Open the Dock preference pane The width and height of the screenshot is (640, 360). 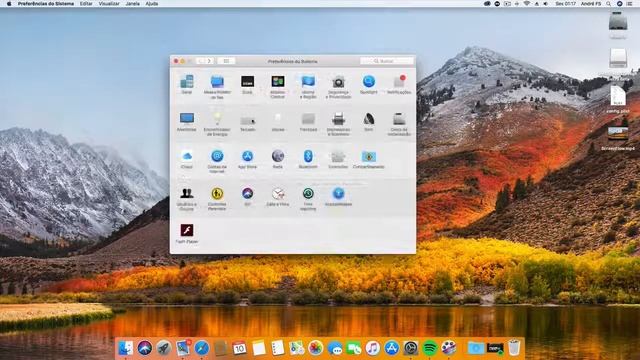coord(247,84)
